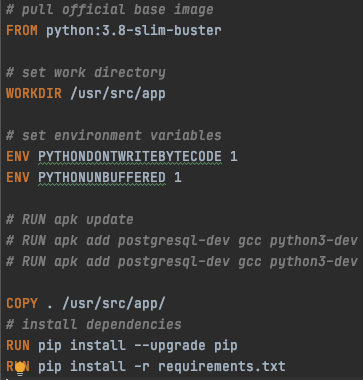The width and height of the screenshot is (363, 380).
Task: Click the COPY keyword
Action: (22, 304)
